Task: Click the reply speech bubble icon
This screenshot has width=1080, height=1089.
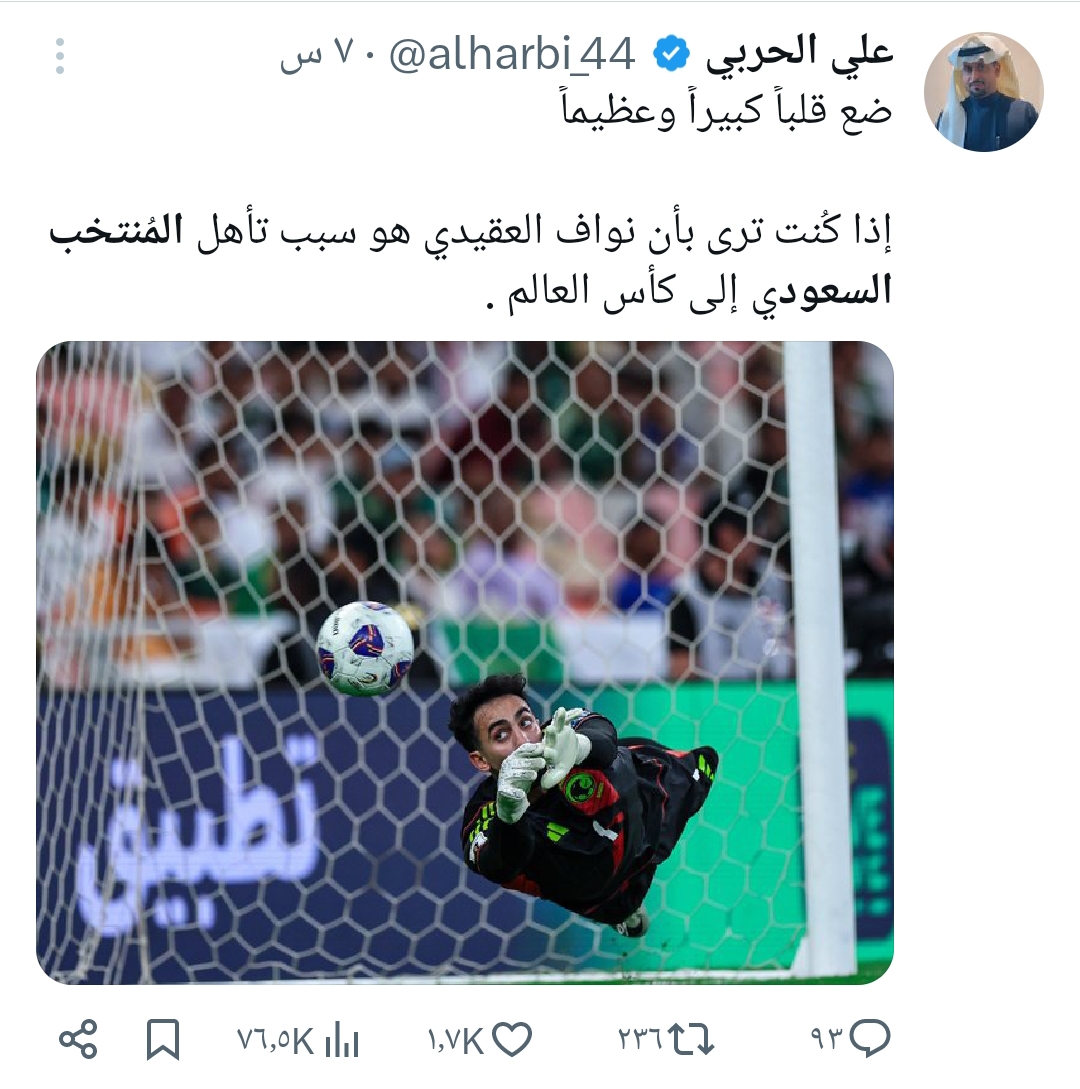Action: pyautogui.click(x=870, y=1038)
